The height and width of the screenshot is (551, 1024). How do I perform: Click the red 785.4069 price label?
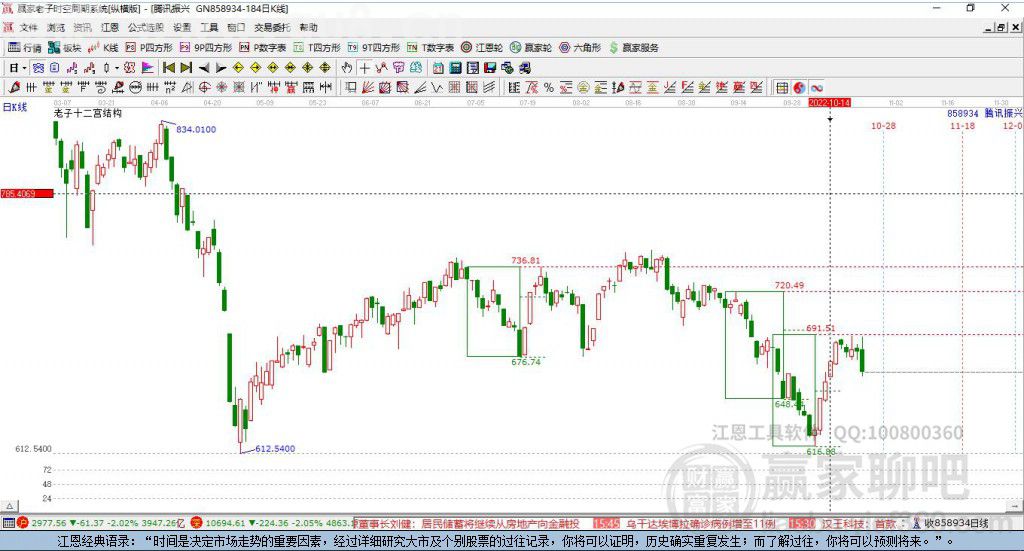click(27, 194)
